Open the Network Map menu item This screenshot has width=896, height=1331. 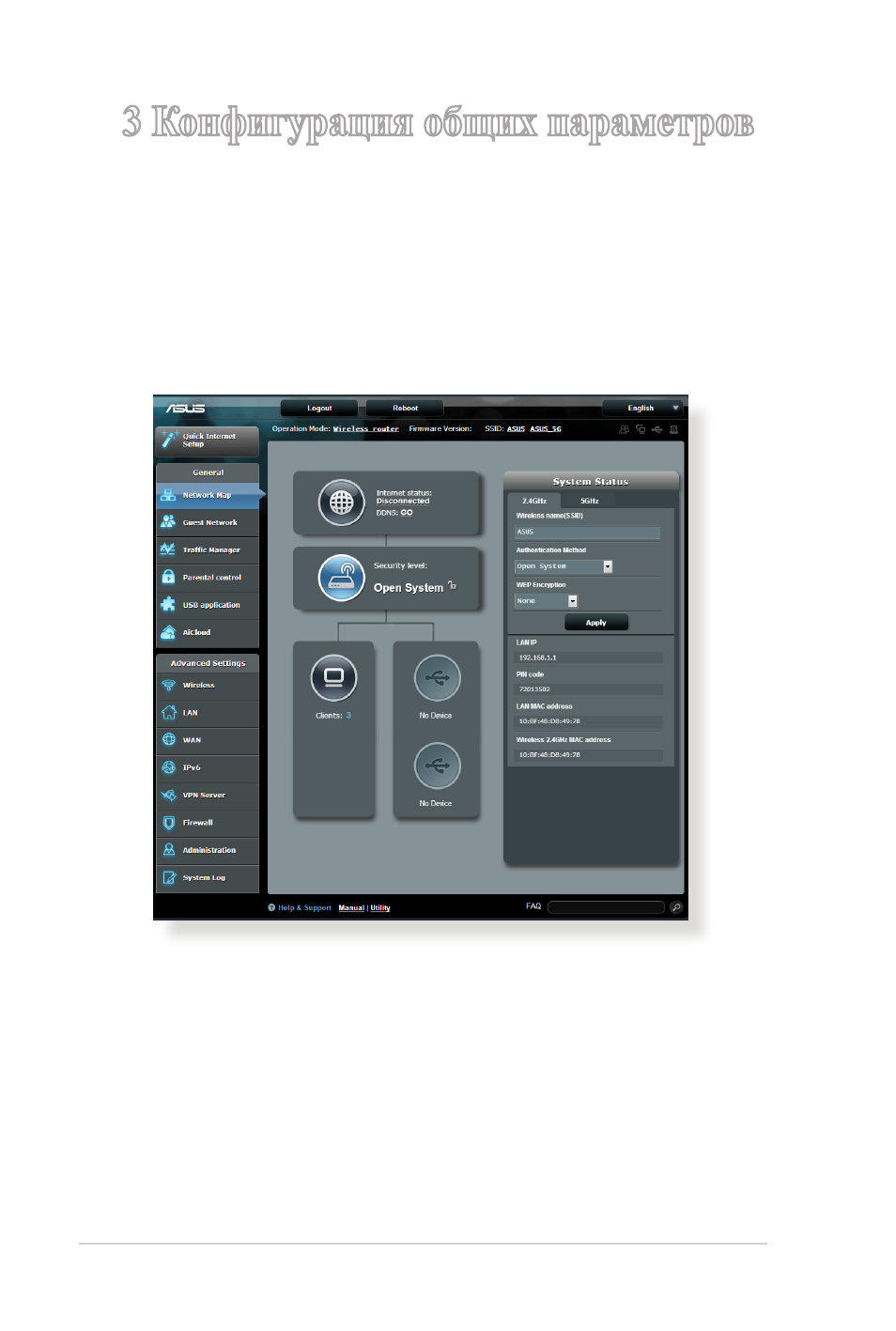[x=208, y=495]
